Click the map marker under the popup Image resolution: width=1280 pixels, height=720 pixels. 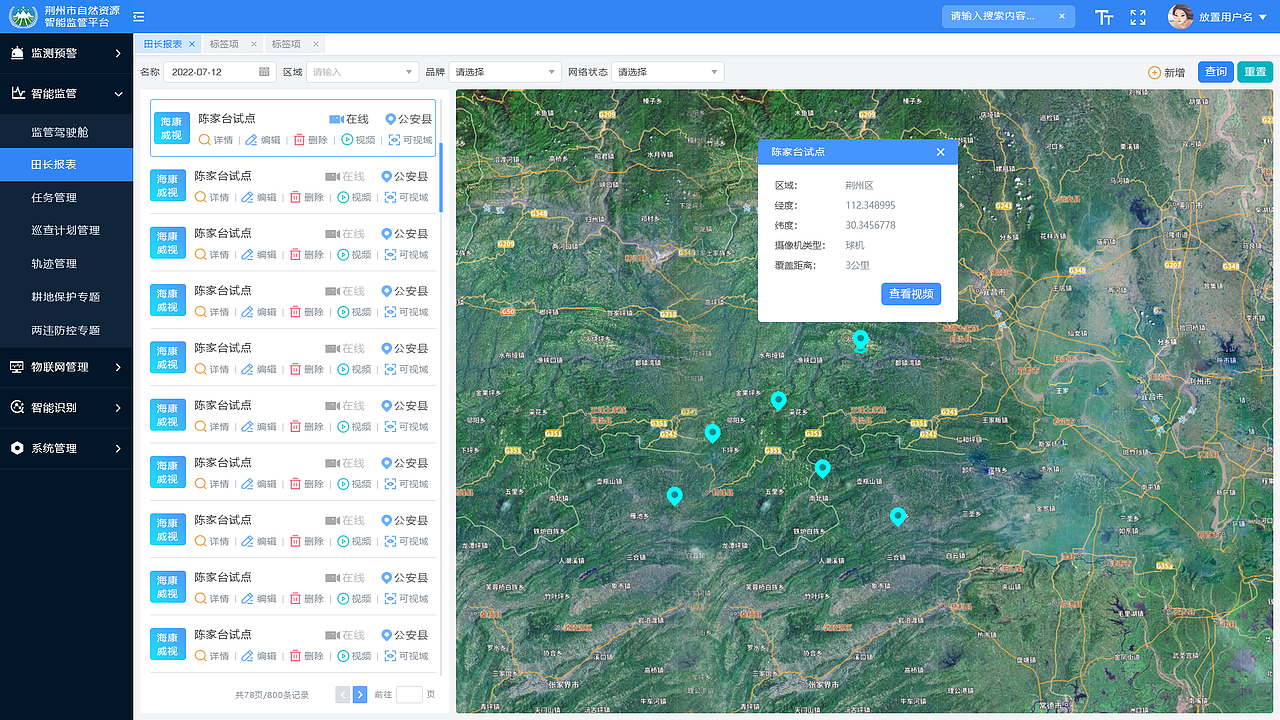[x=860, y=340]
